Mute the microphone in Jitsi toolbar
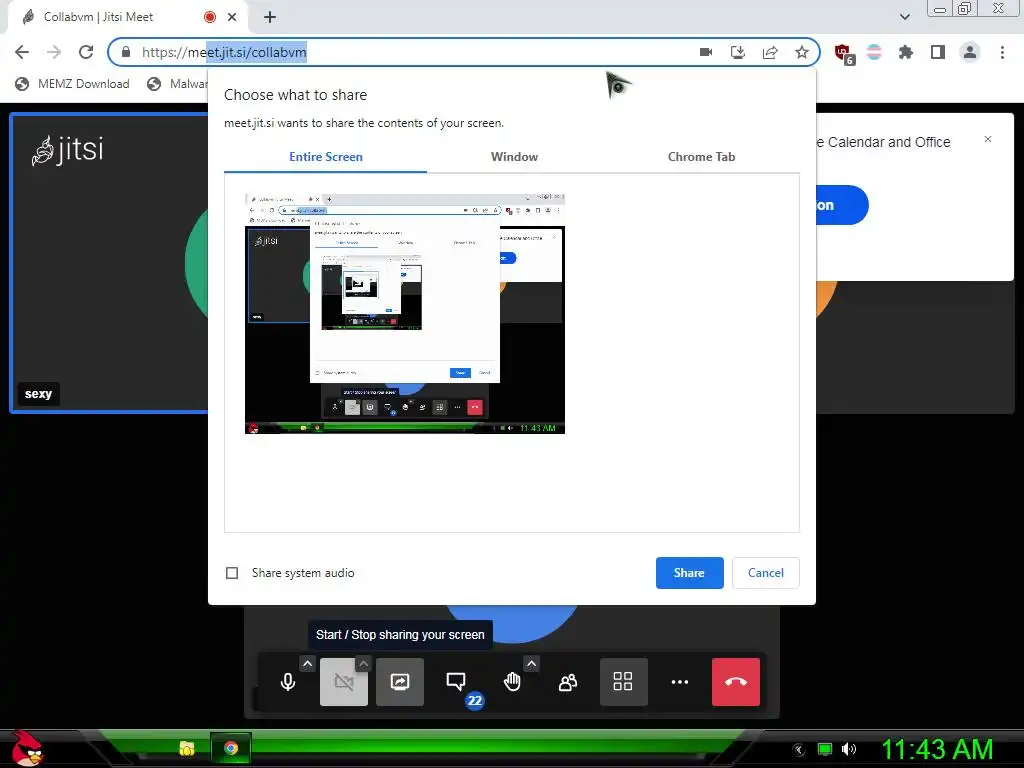Viewport: 1024px width, 768px height. tap(288, 682)
